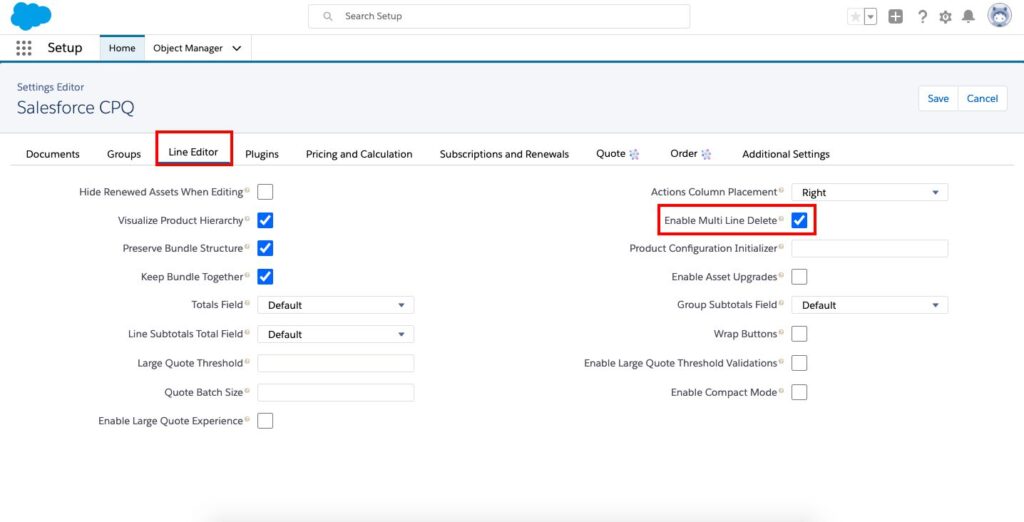
Task: Toggle the Wrap Buttons checkbox
Action: pos(799,334)
